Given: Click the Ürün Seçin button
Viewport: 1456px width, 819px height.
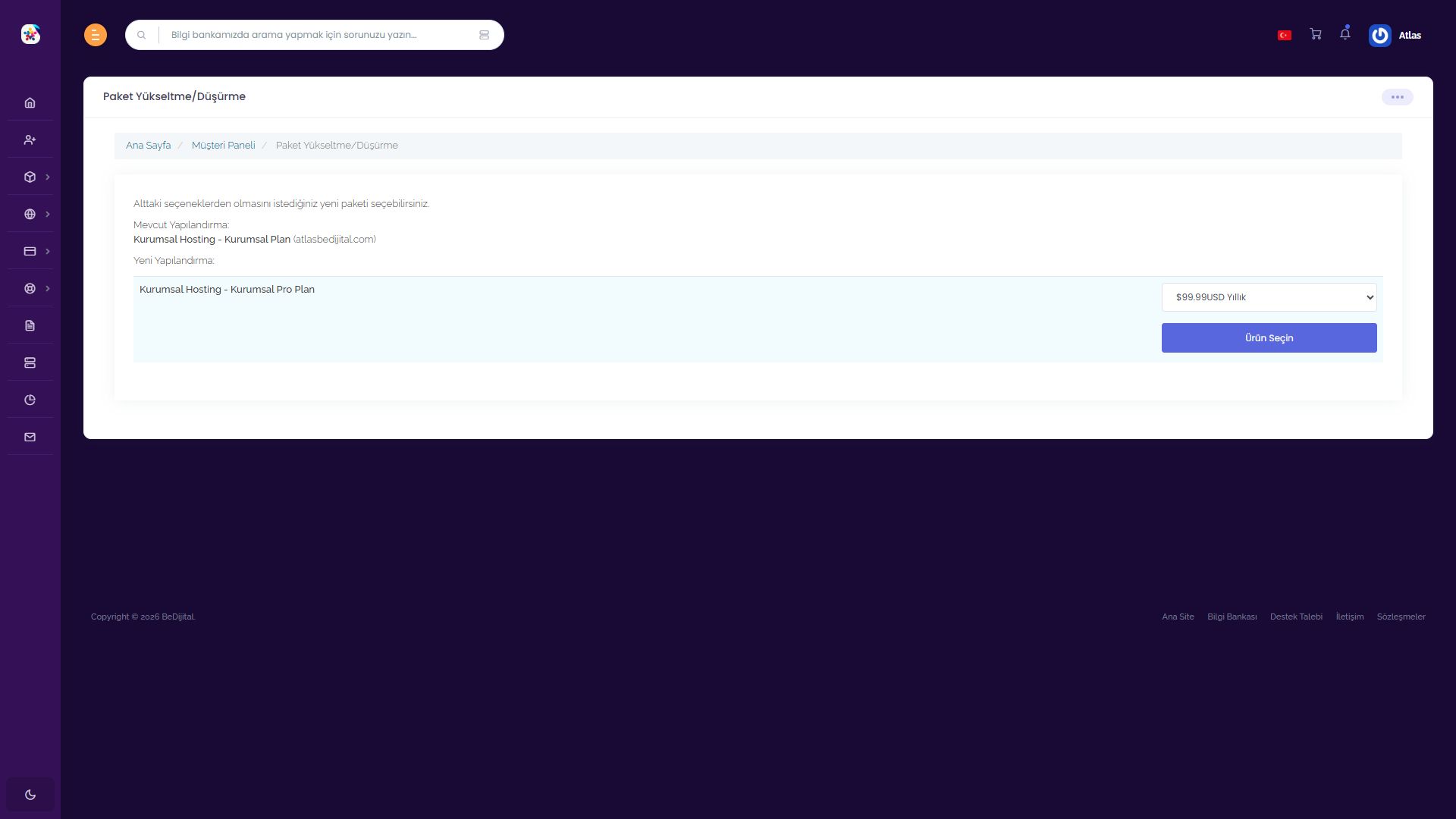Looking at the screenshot, I should [1269, 337].
